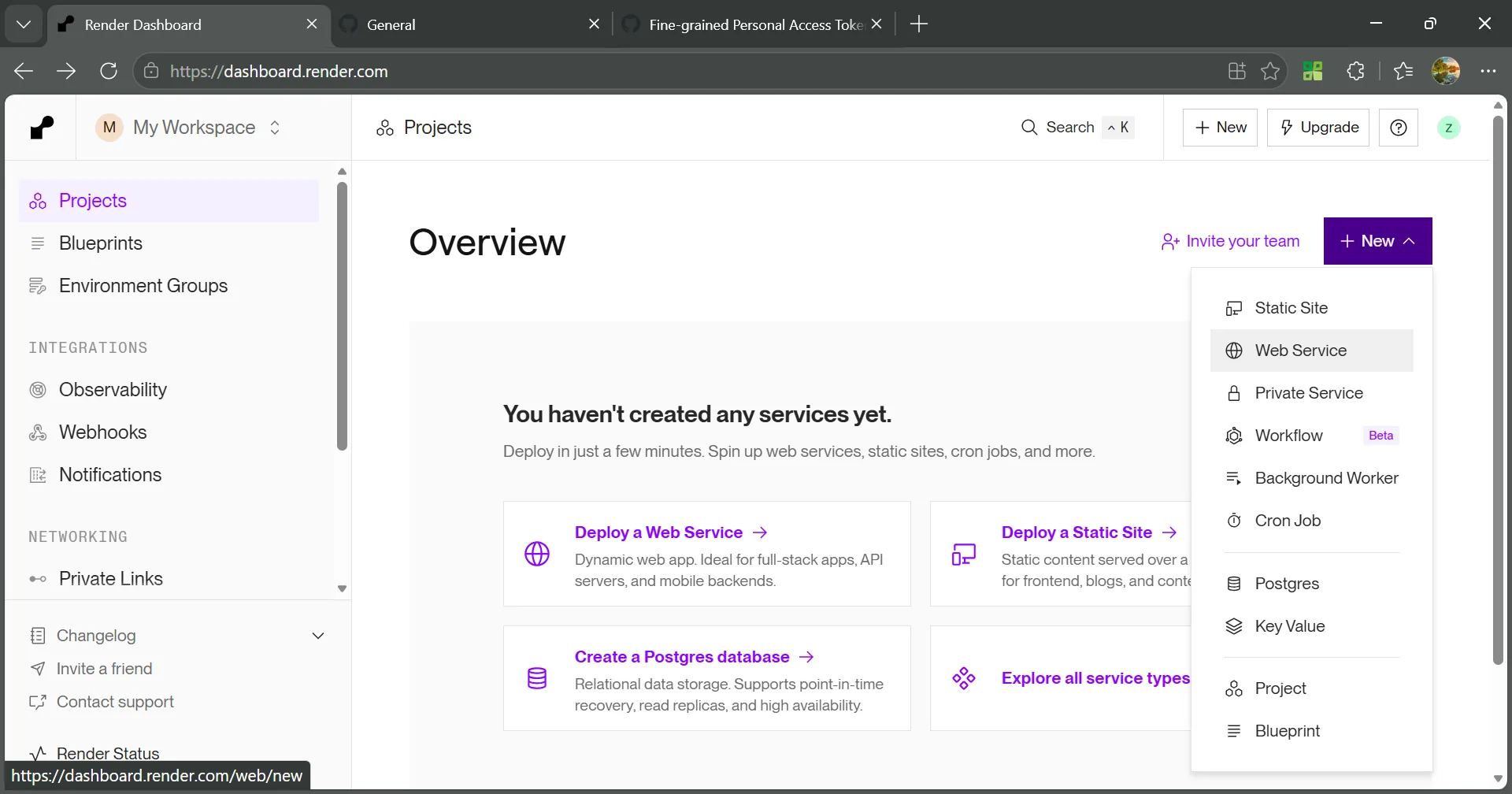Image resolution: width=1512 pixels, height=794 pixels.
Task: Choose Key Value from the New menu
Action: 1312,626
